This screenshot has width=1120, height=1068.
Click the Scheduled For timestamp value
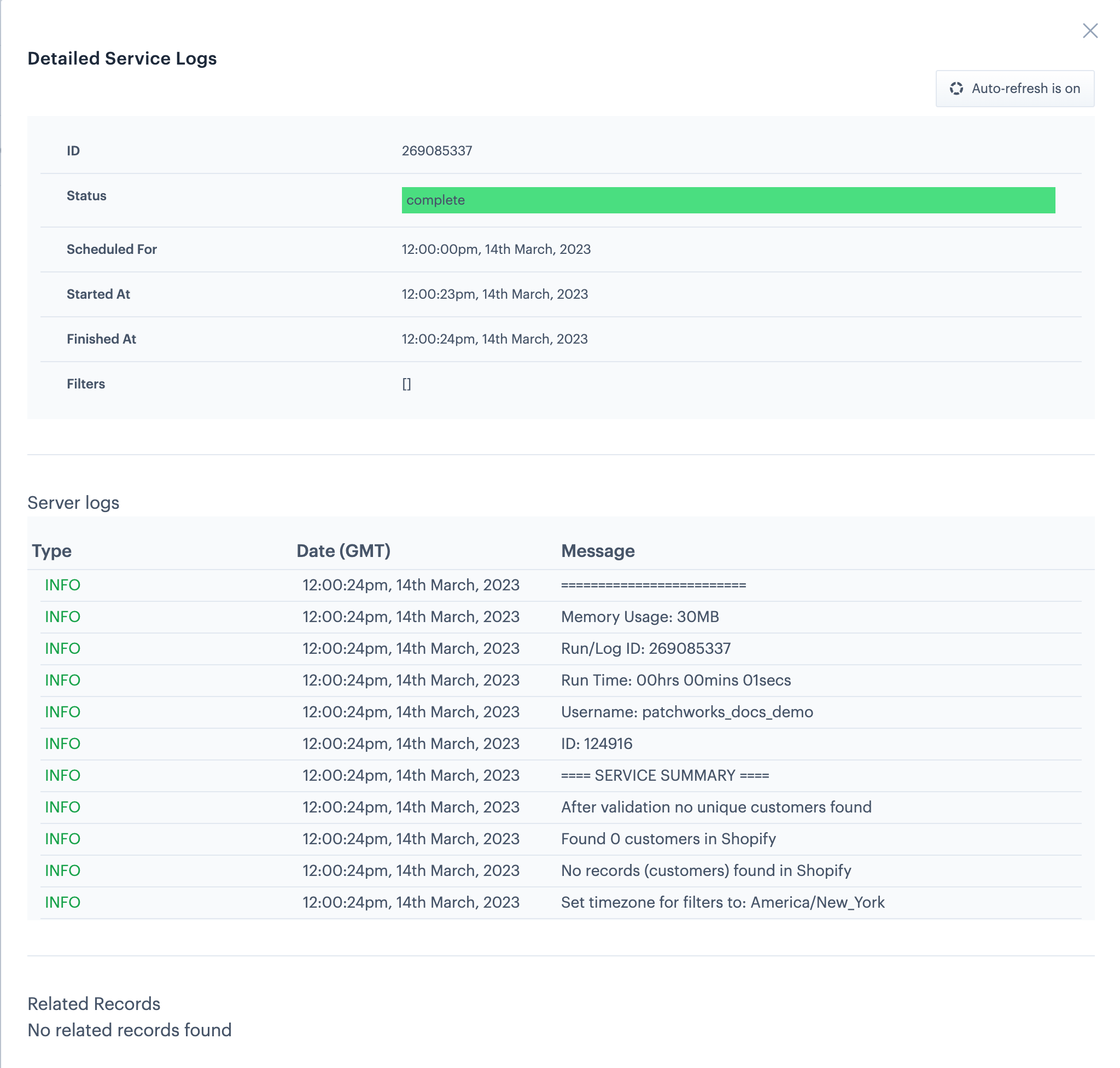click(495, 249)
